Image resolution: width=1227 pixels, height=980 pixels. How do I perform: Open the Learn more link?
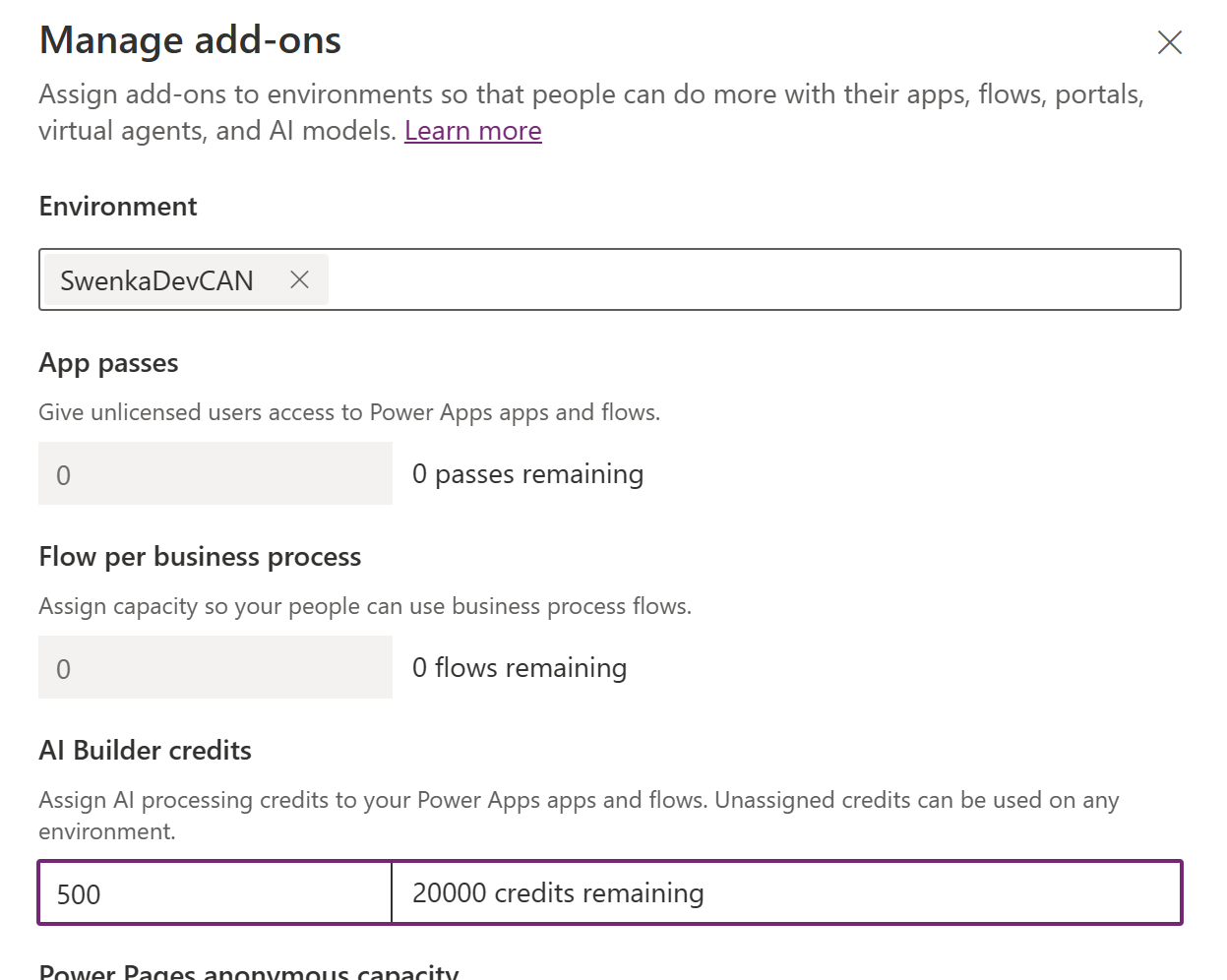(472, 130)
